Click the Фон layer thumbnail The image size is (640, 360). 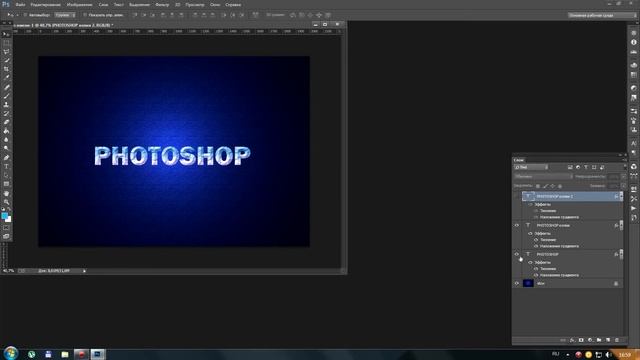pos(528,283)
